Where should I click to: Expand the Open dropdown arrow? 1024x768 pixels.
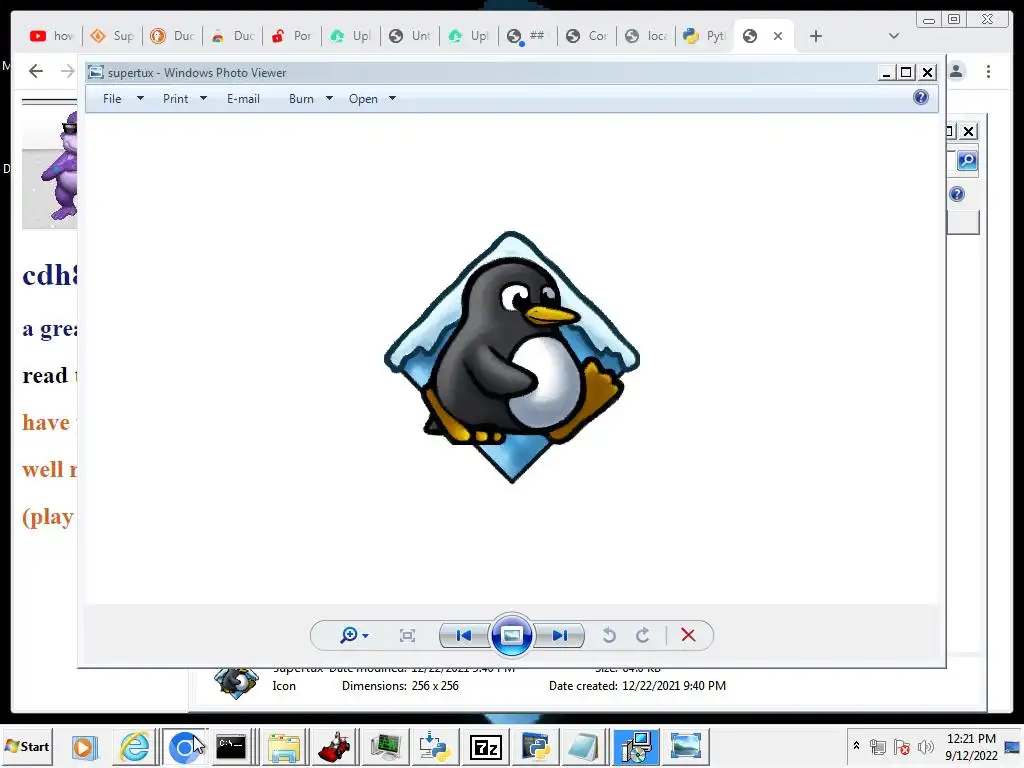pos(392,99)
